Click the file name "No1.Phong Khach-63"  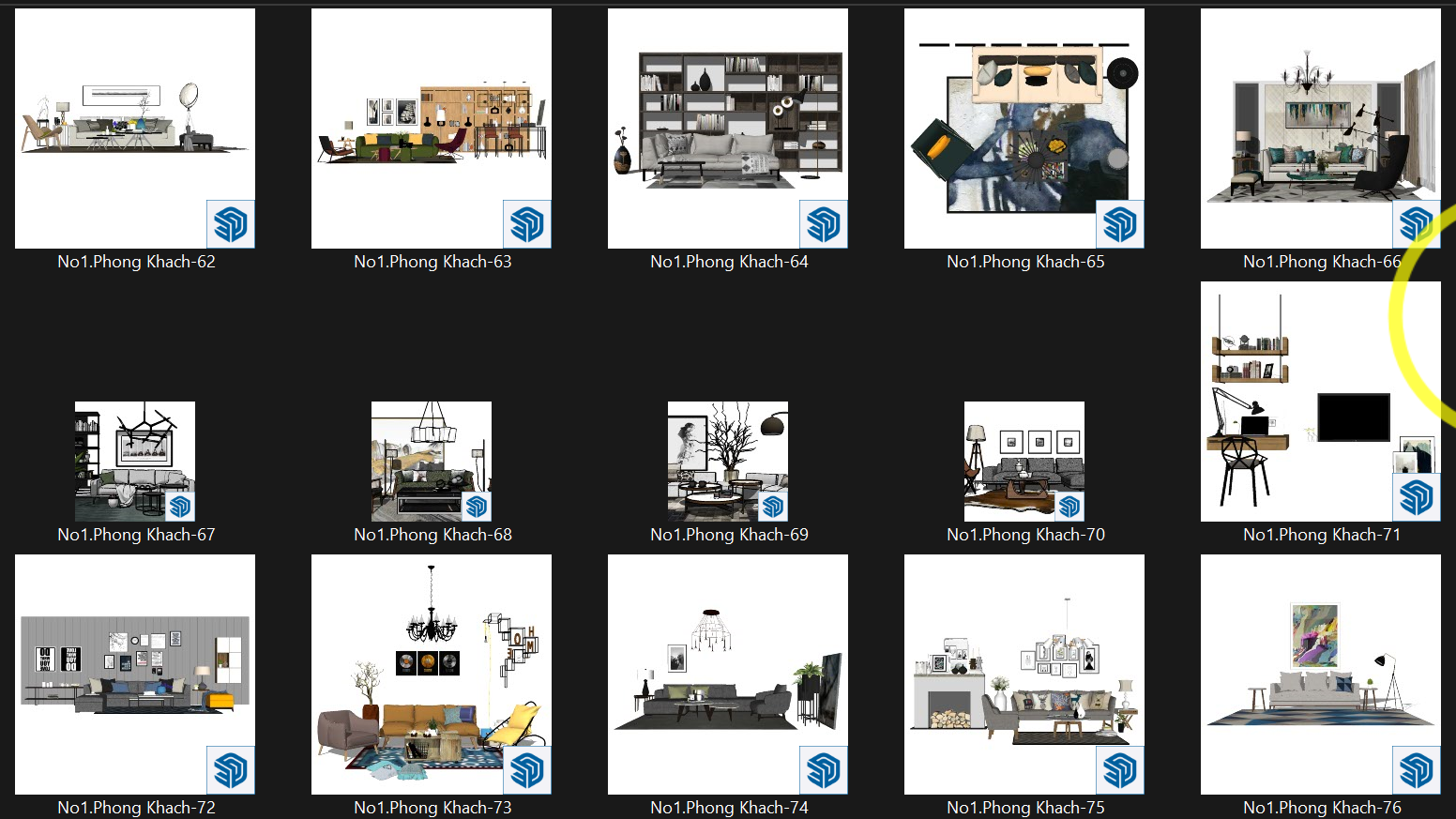pyautogui.click(x=433, y=262)
